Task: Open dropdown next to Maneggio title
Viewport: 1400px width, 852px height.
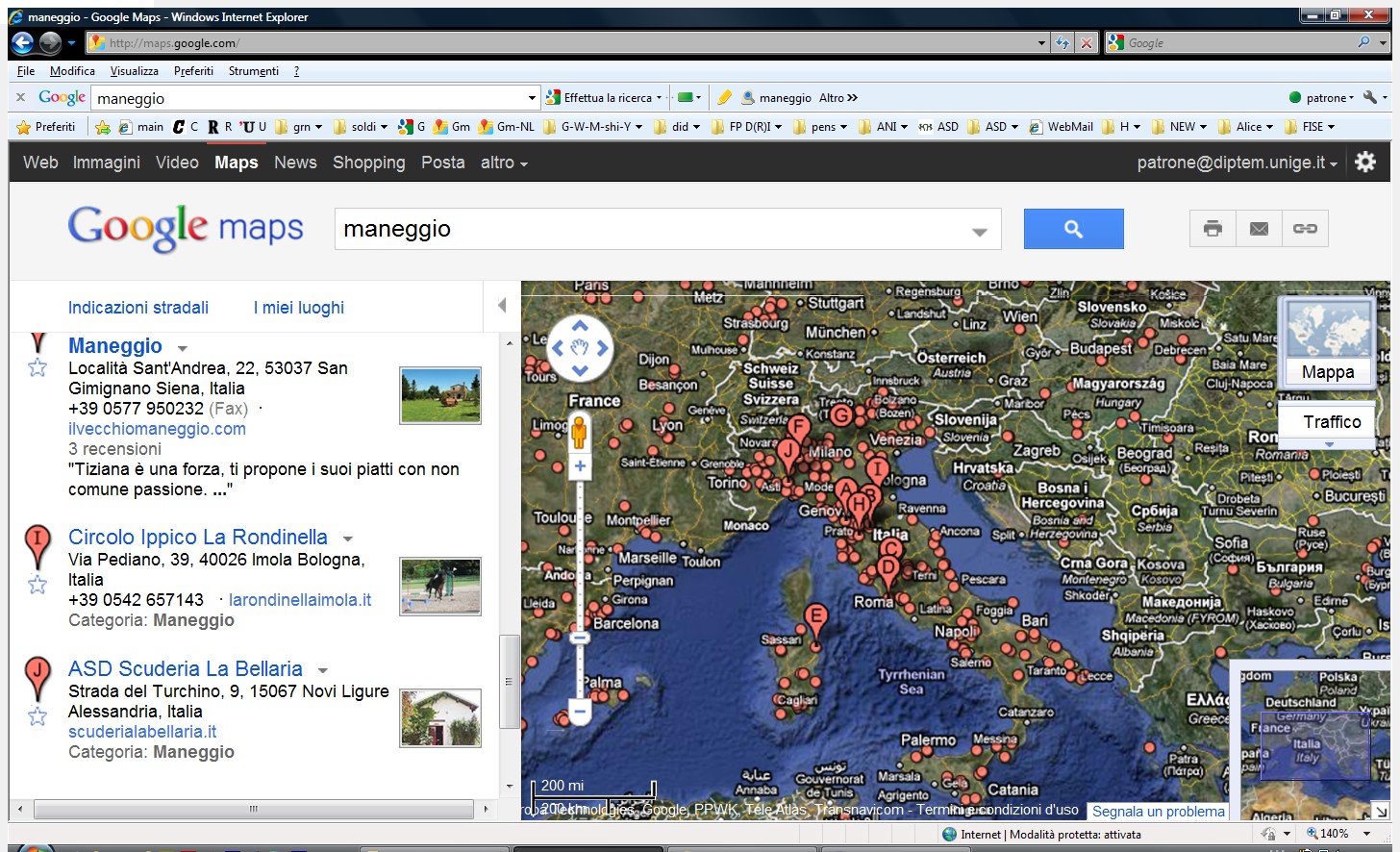Action: coord(183,348)
